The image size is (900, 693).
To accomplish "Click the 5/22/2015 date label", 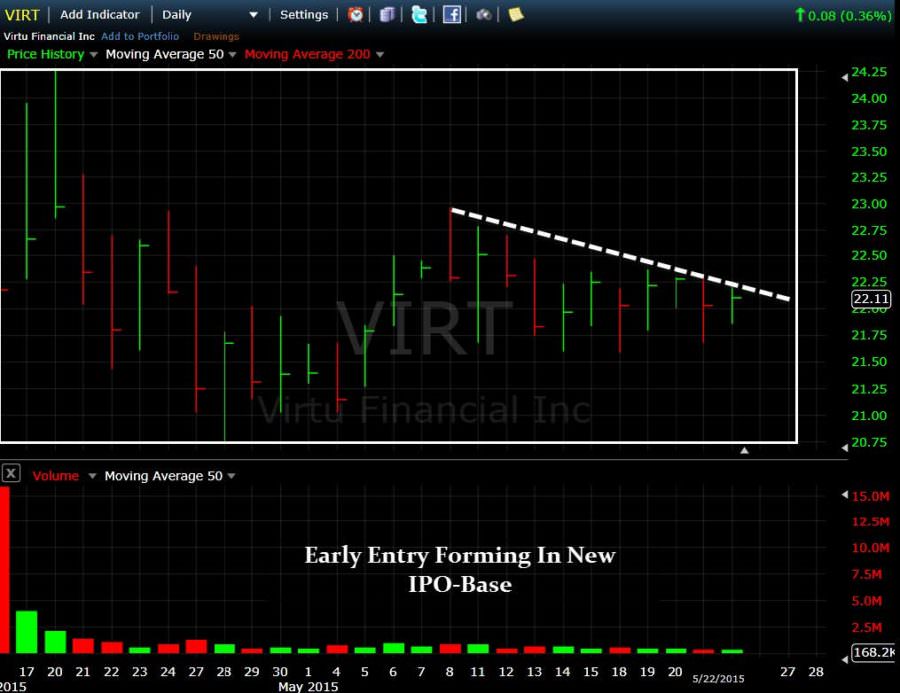I will [x=718, y=679].
